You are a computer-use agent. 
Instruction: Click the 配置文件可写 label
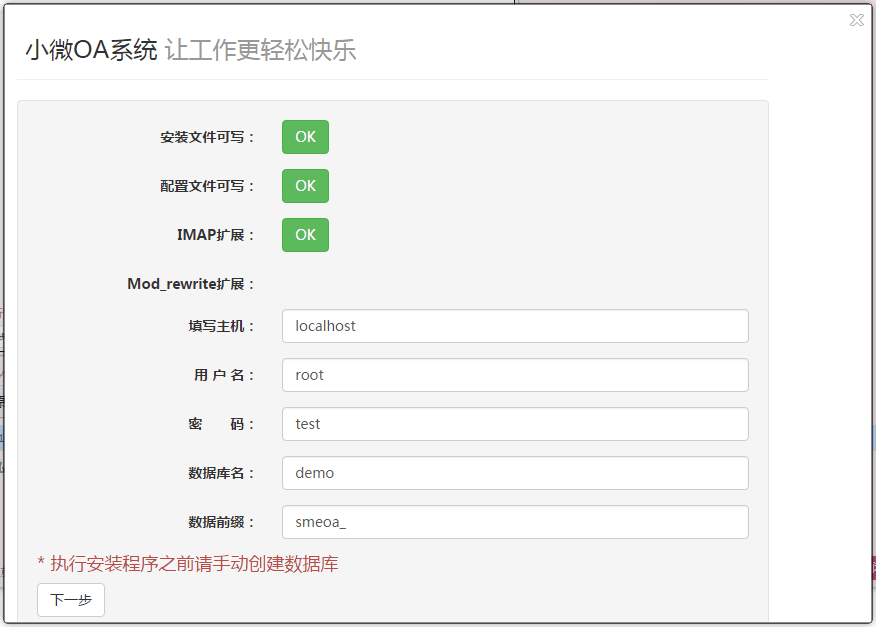pos(207,186)
